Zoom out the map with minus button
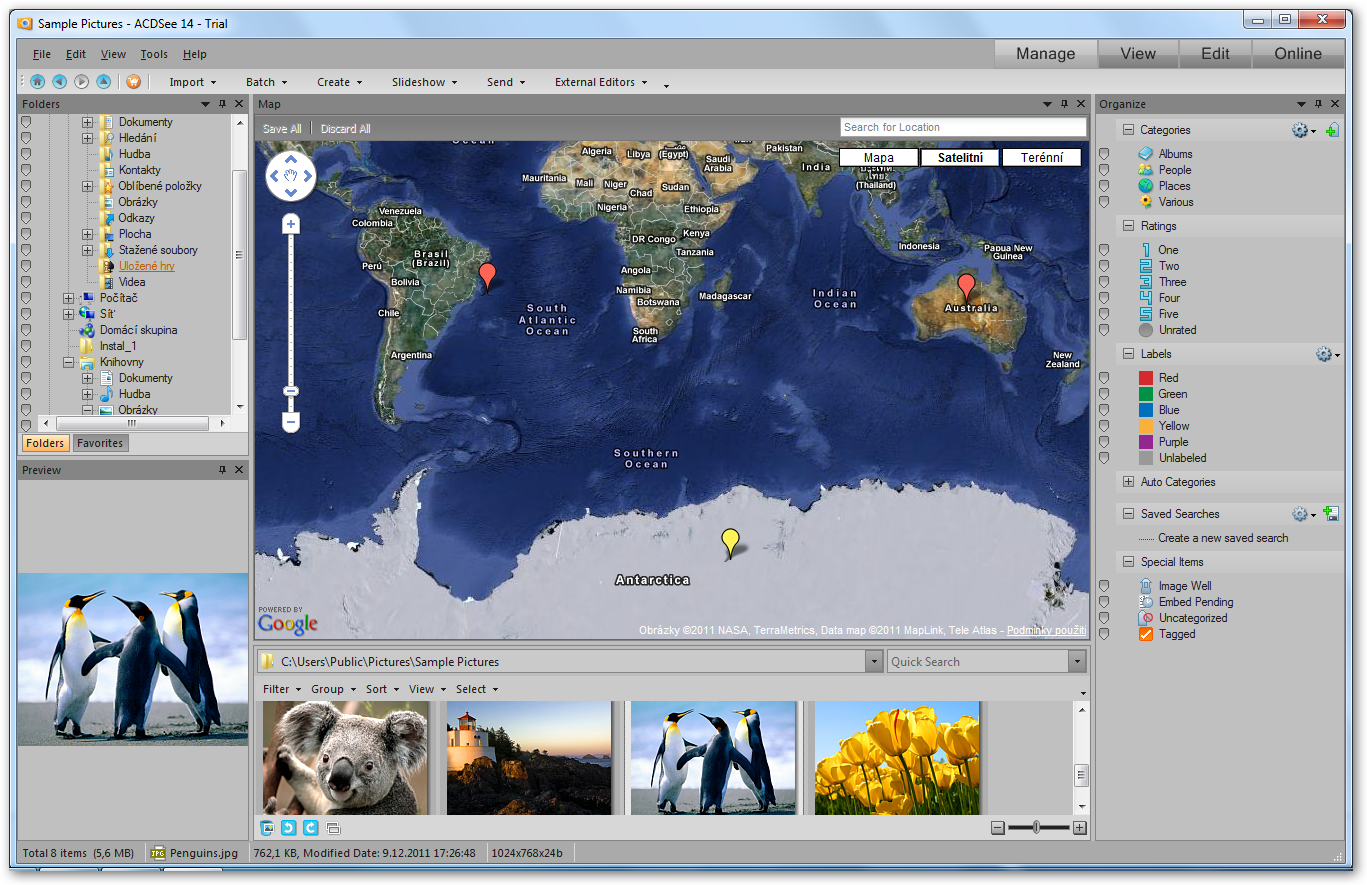The height and width of the screenshot is (885, 1367). coord(291,423)
